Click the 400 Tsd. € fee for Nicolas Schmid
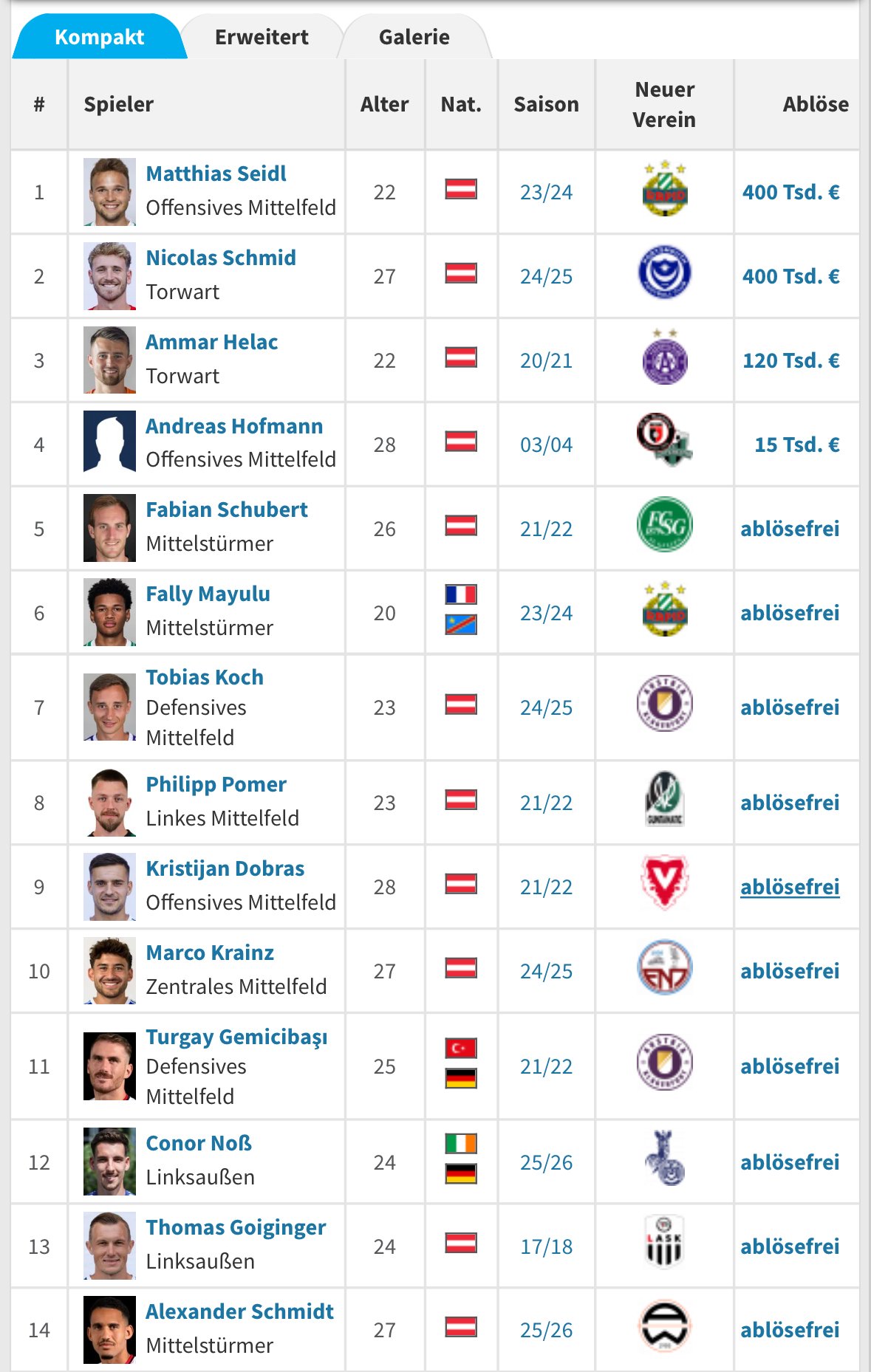 [790, 276]
